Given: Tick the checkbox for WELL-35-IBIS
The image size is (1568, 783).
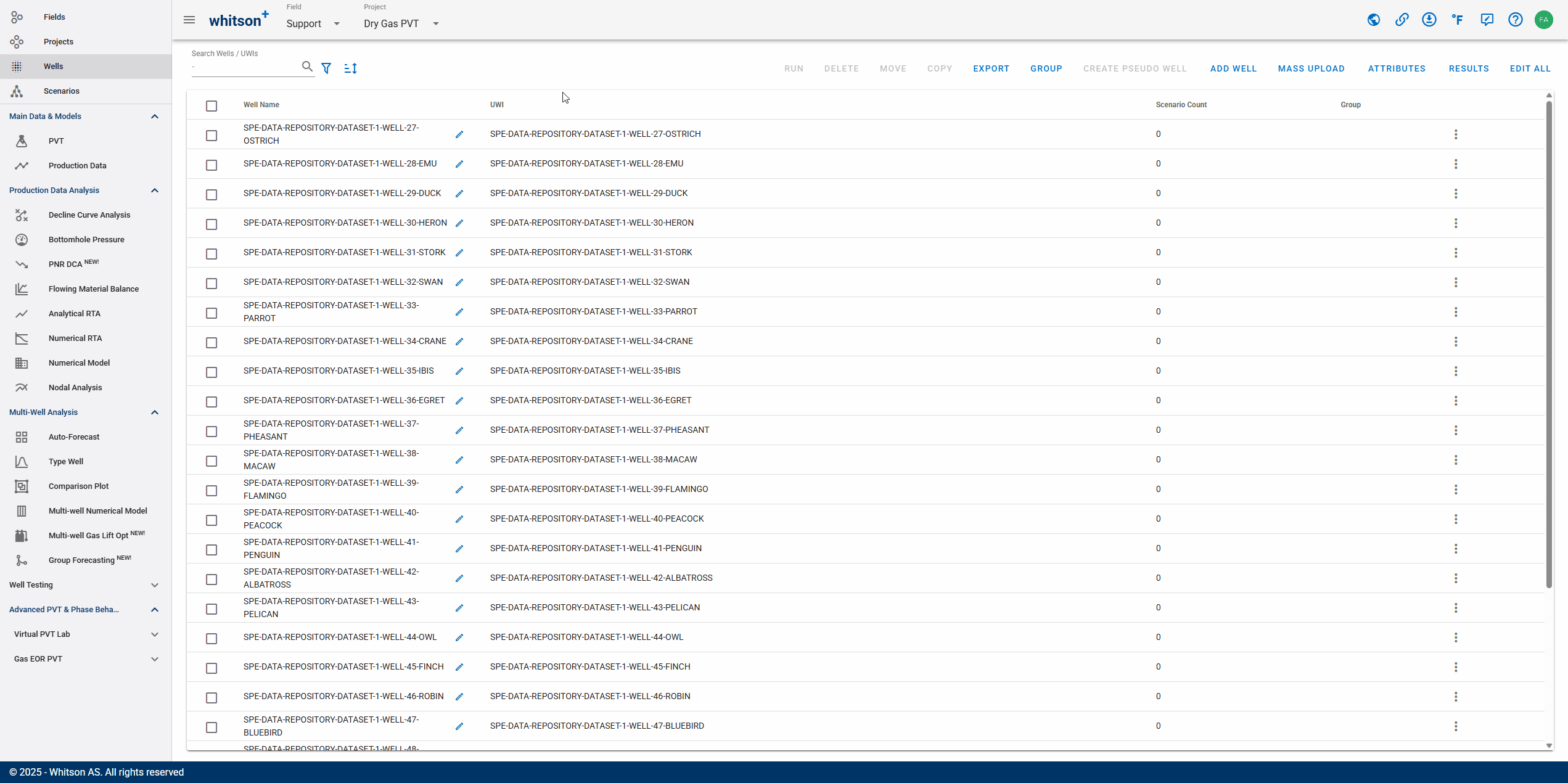Looking at the screenshot, I should 211,372.
